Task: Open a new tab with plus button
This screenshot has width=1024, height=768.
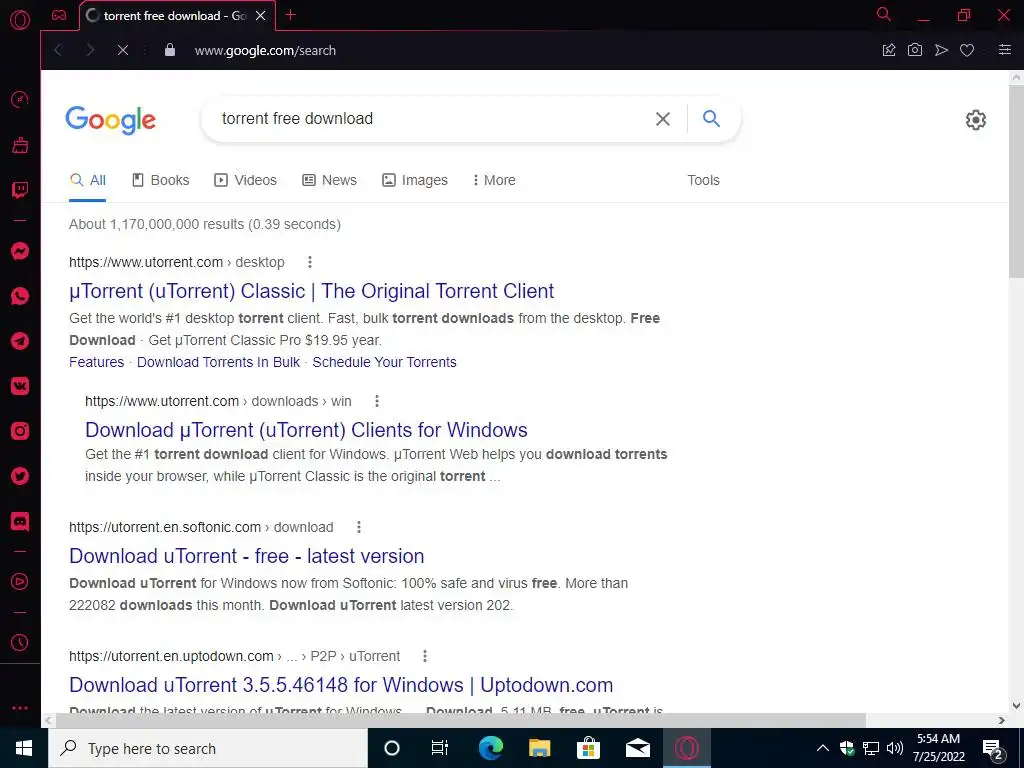Action: 291,15
